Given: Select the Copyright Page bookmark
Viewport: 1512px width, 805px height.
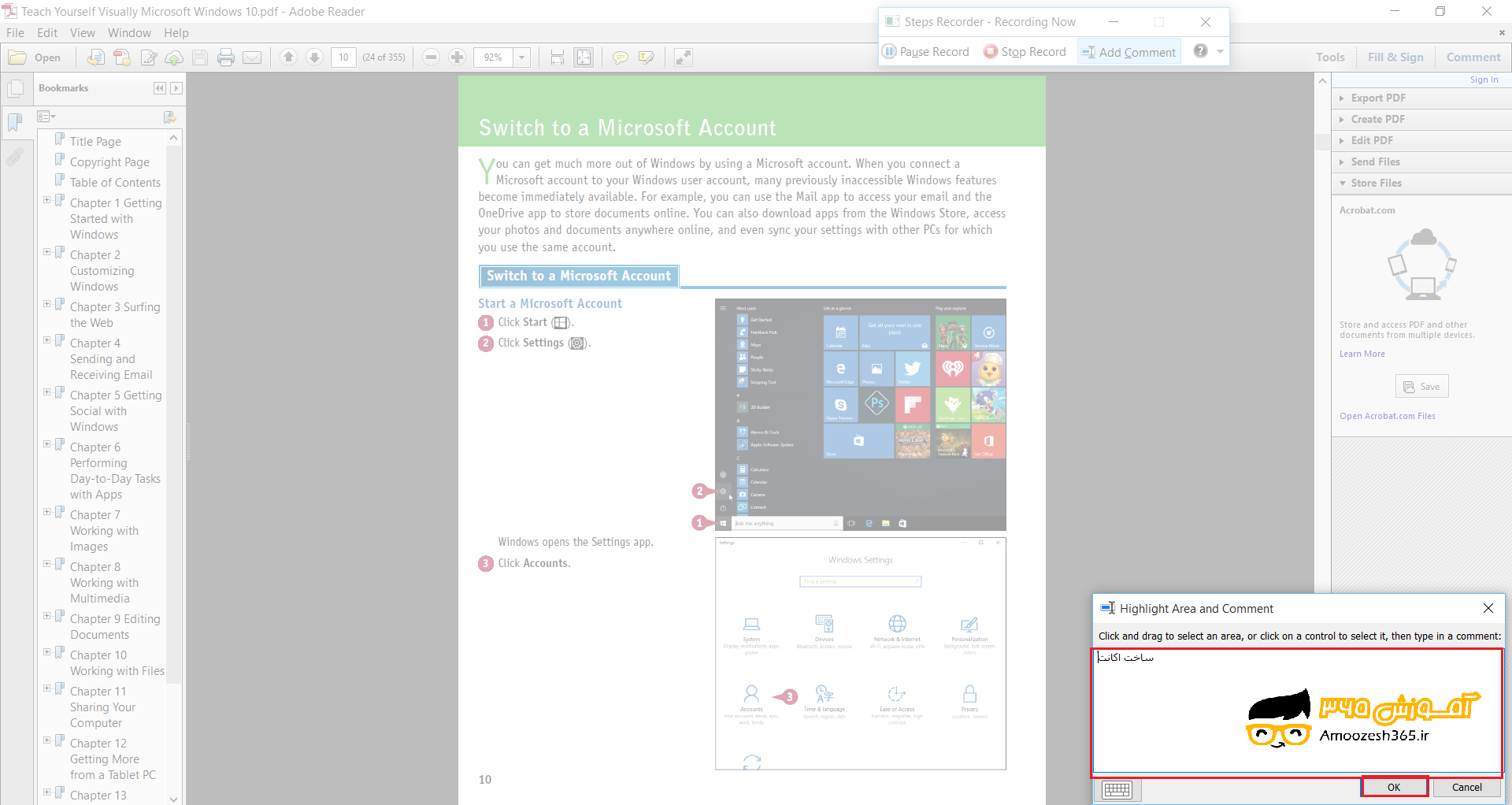Looking at the screenshot, I should 109,162.
